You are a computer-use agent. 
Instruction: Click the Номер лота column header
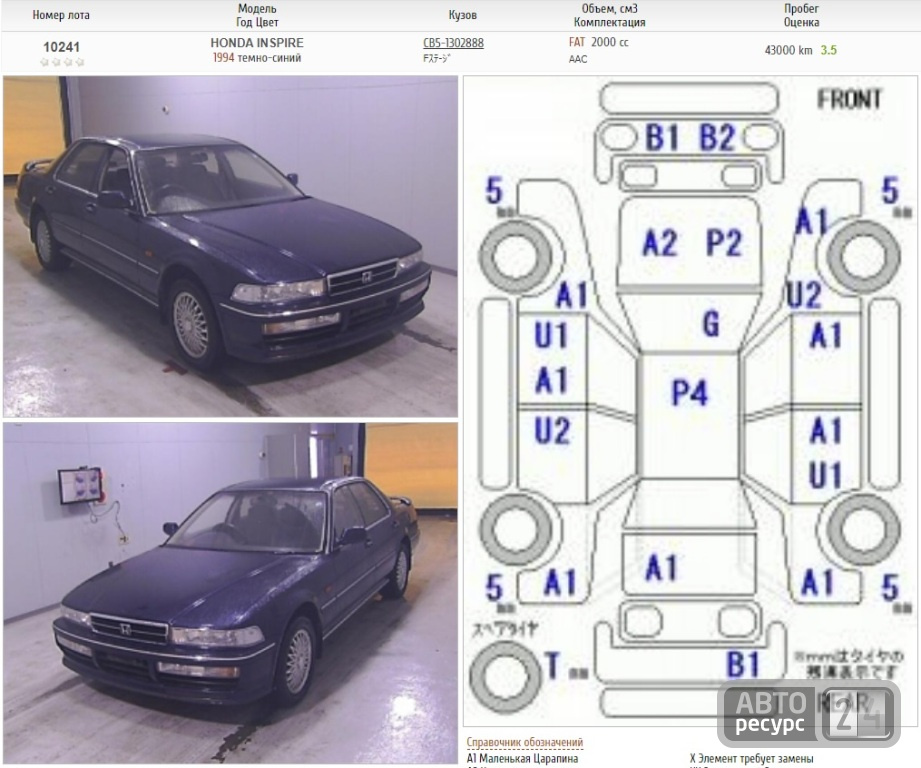tap(61, 15)
